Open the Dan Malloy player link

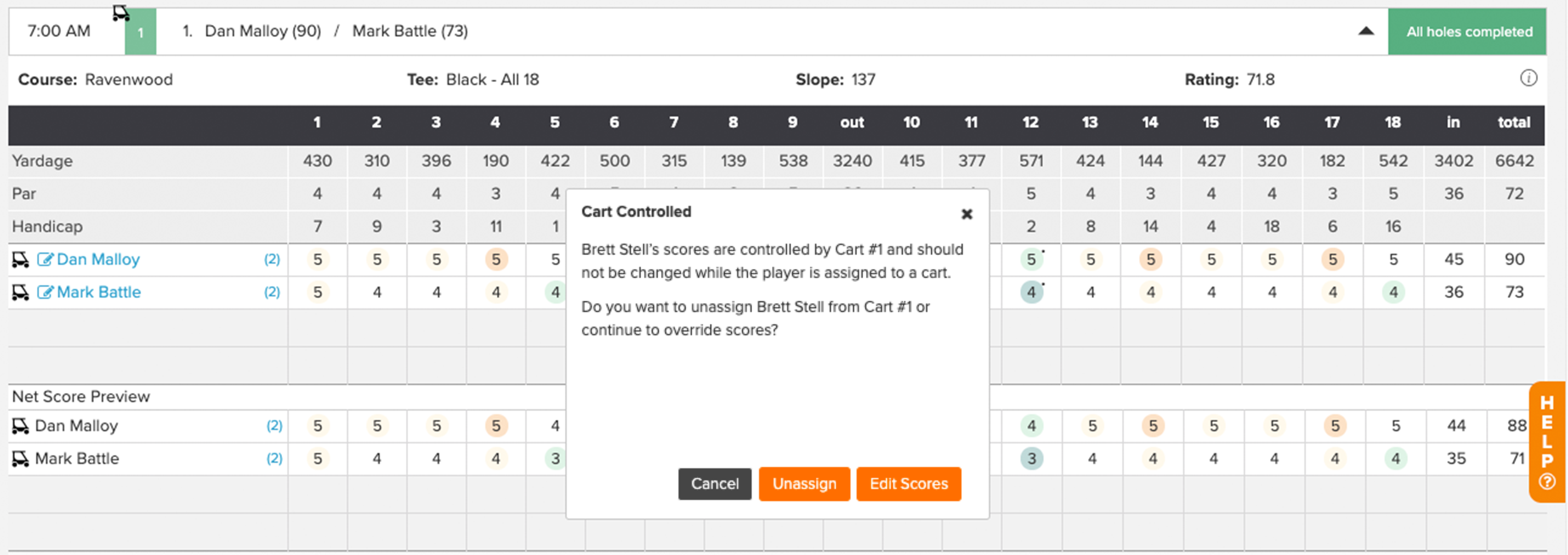[98, 260]
